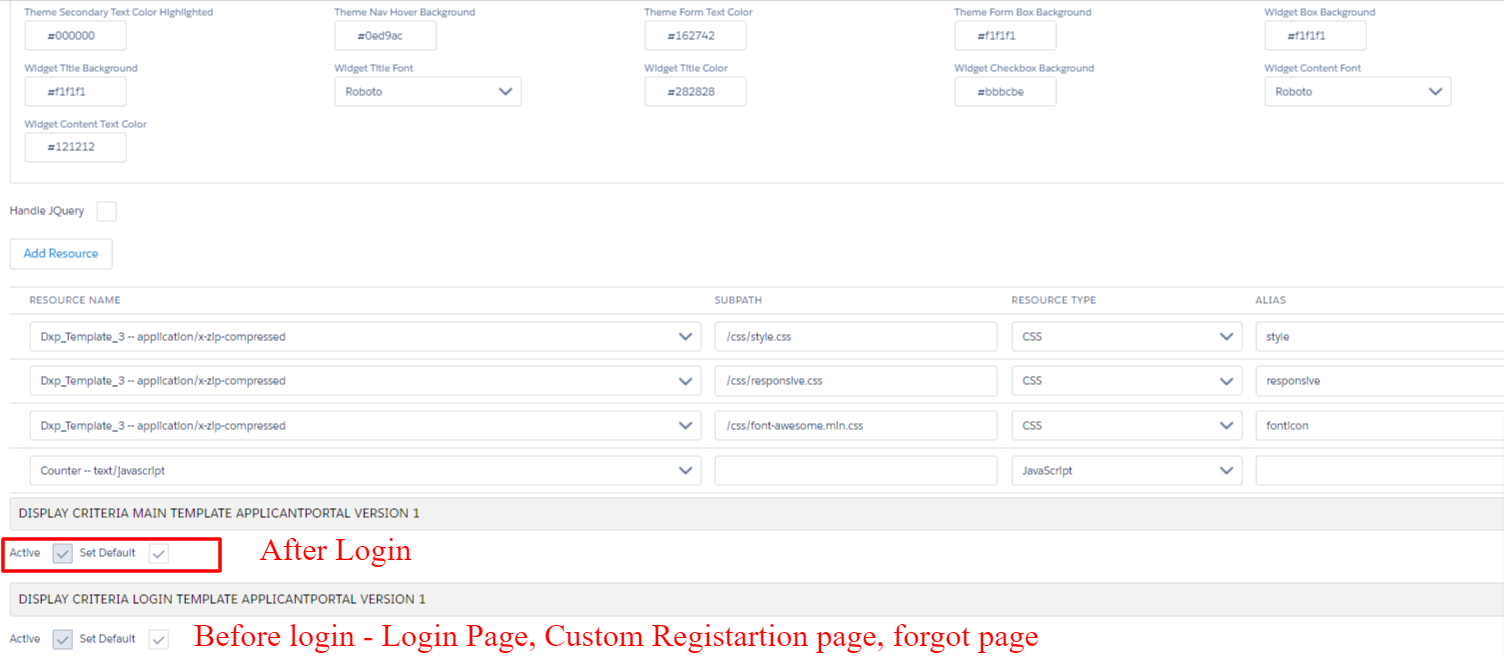Click the Add Resource button

coord(61,254)
